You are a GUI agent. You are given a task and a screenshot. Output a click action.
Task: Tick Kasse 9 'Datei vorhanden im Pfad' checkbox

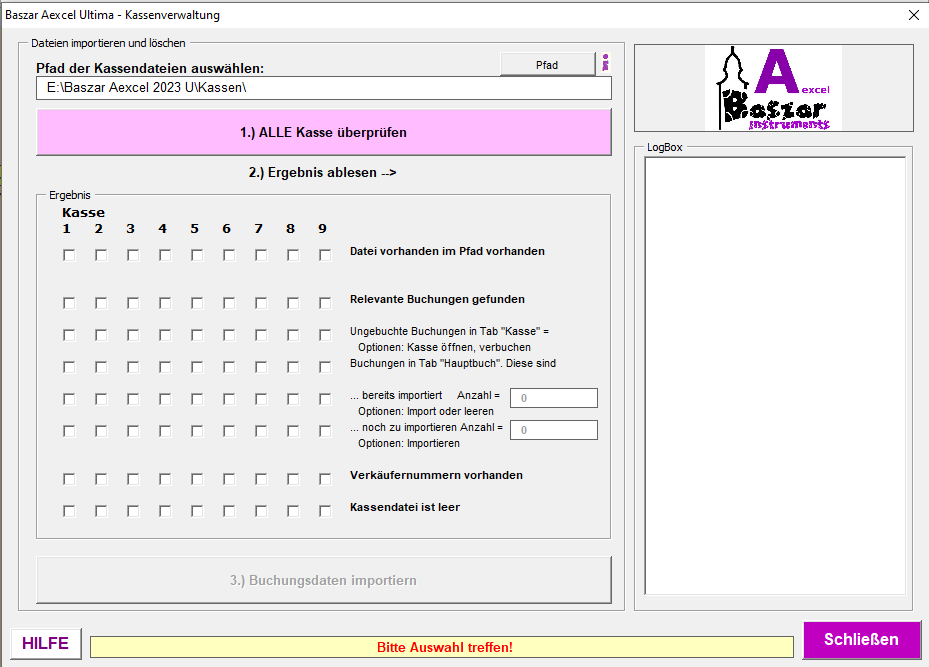pyautogui.click(x=325, y=255)
